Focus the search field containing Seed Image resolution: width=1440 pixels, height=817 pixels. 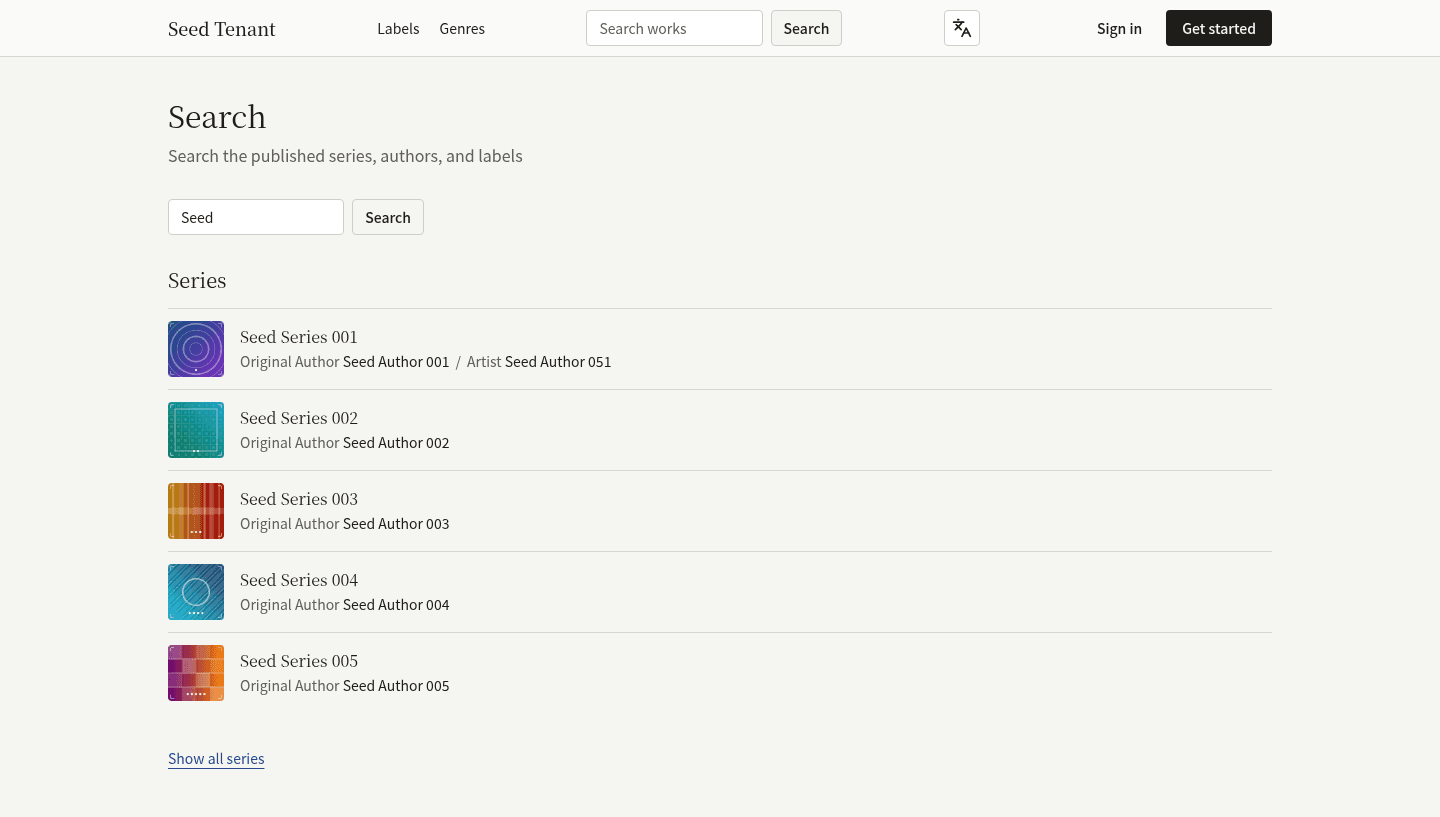pos(256,217)
